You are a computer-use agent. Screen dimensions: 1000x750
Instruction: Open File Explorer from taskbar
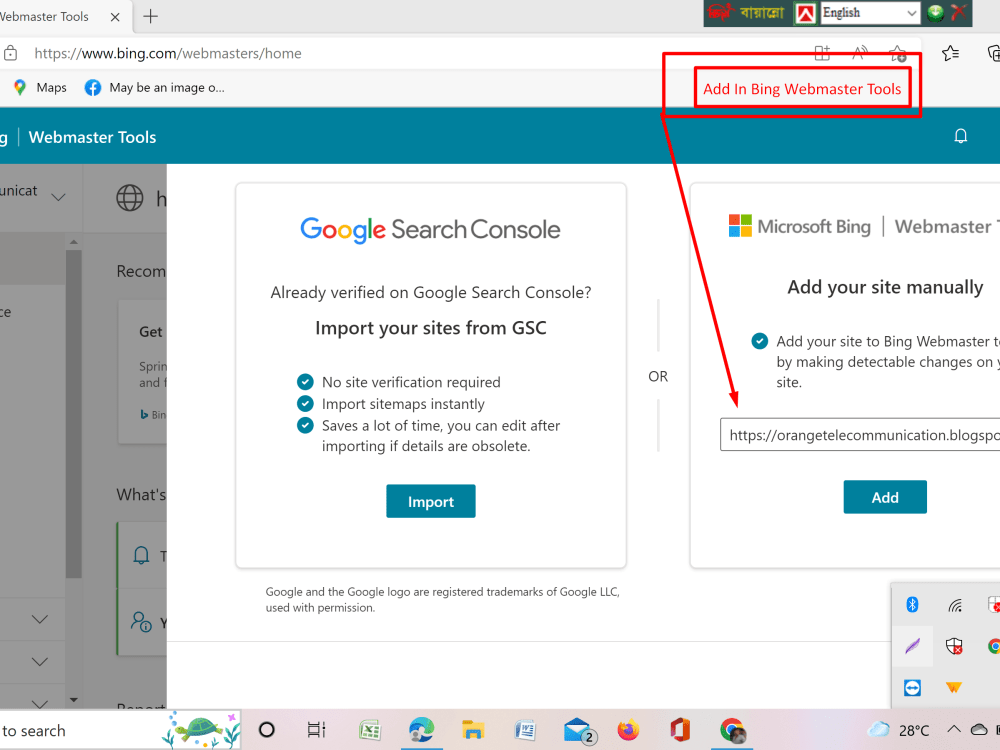pos(473,730)
